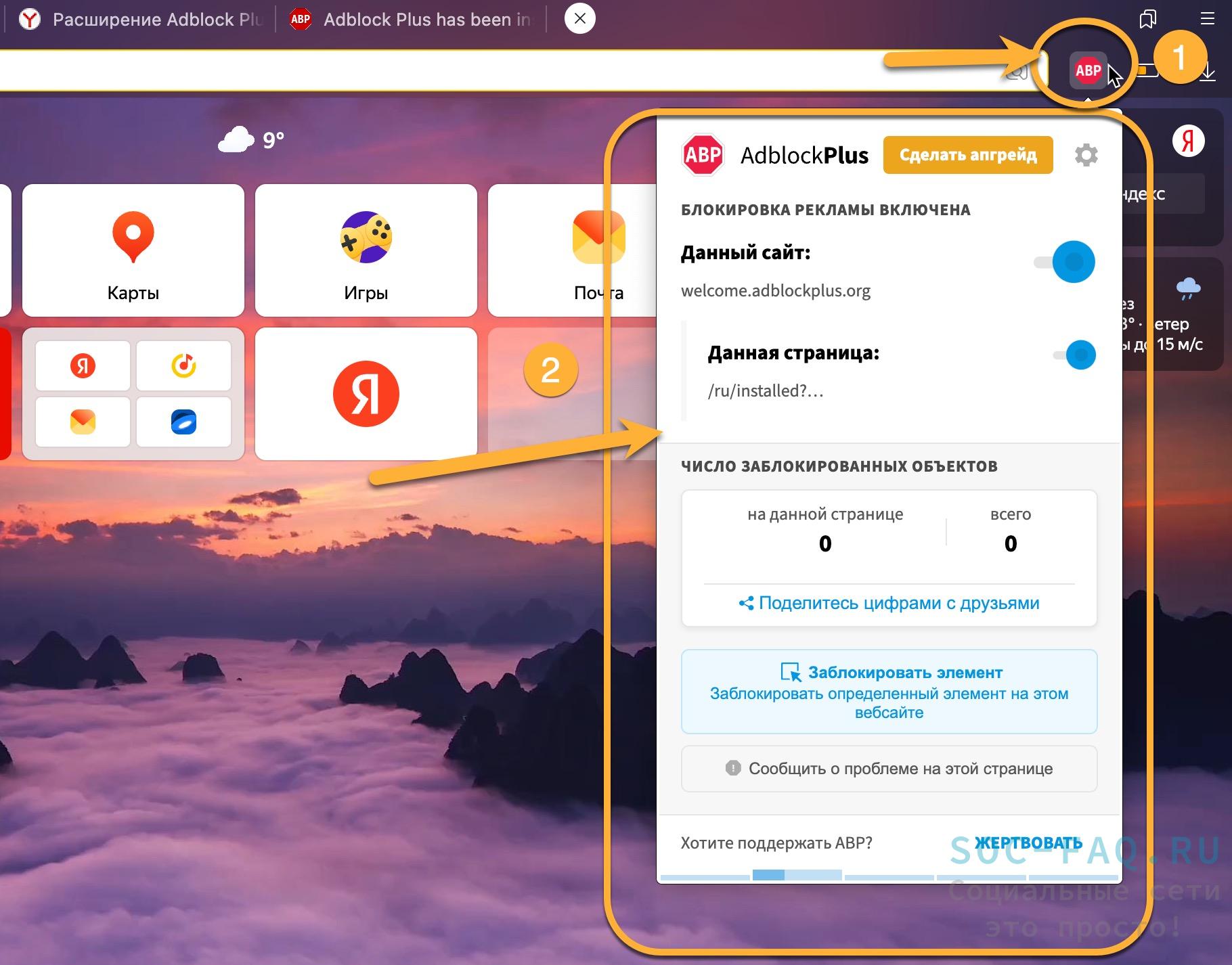Switch to the Adblock Plus has been installed tab

click(412, 19)
